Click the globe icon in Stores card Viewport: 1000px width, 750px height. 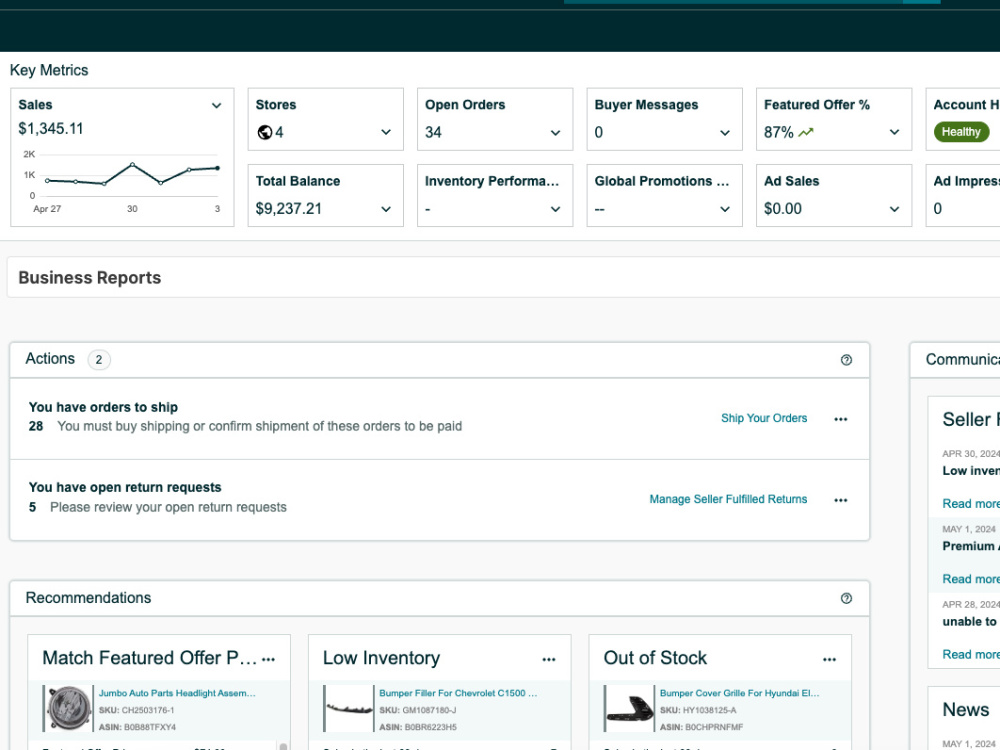click(265, 132)
